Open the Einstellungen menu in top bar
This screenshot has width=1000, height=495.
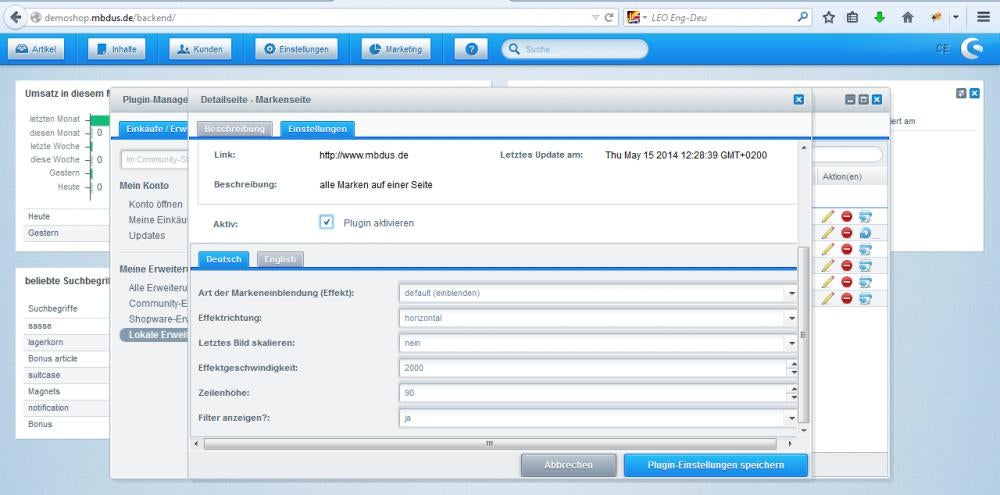click(x=295, y=49)
